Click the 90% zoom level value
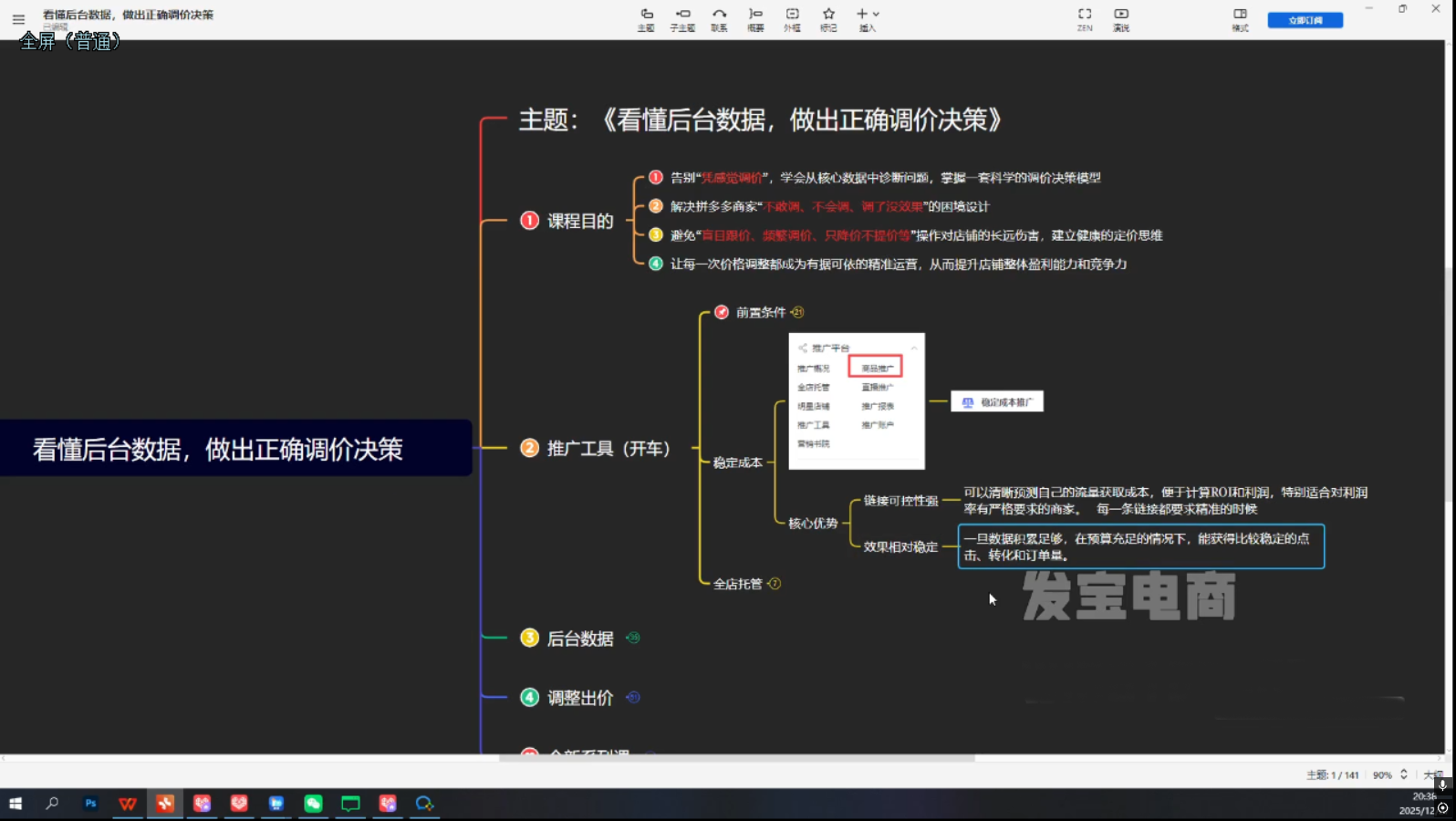The image size is (1456, 821). (1382, 775)
